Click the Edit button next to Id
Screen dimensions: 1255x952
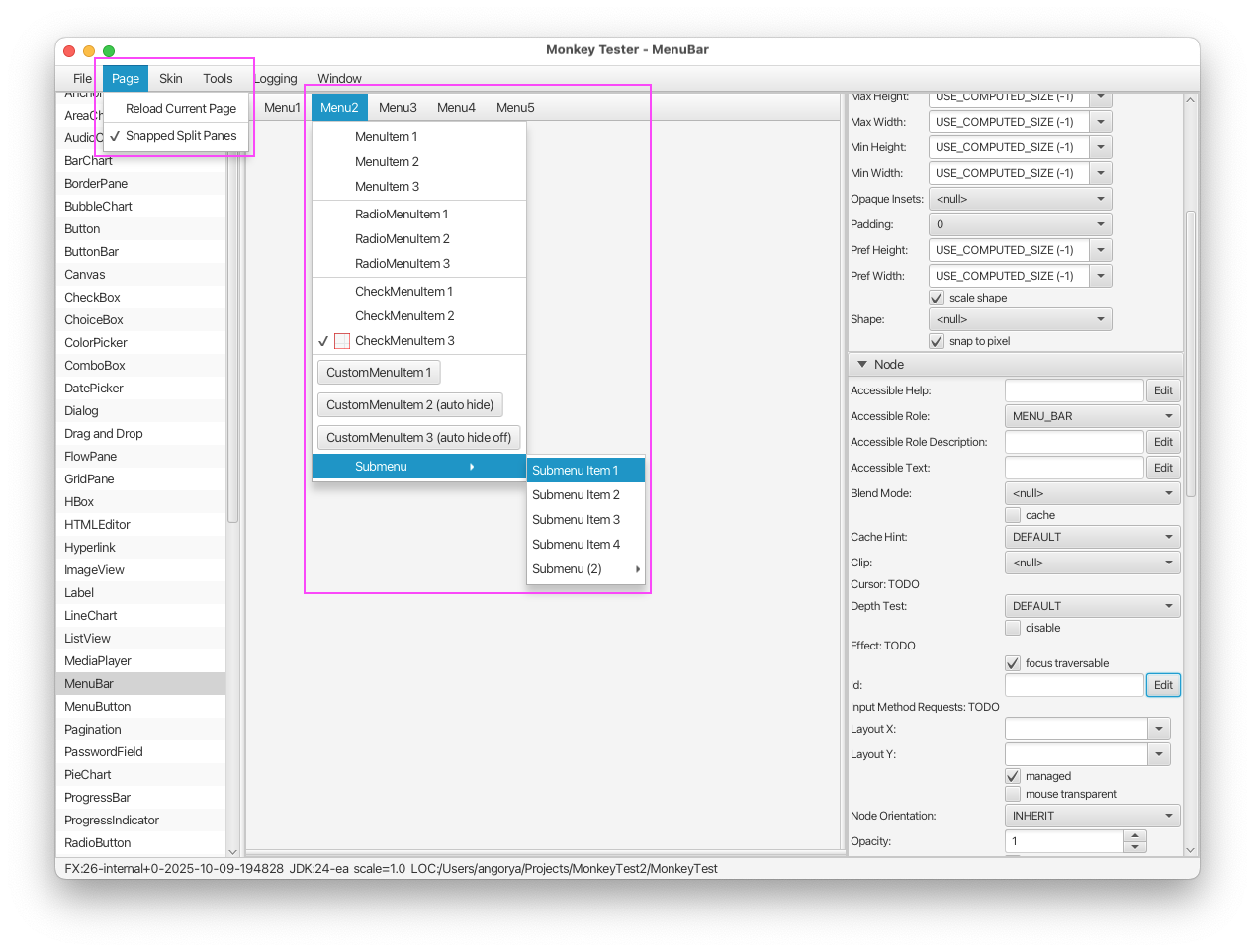pyautogui.click(x=1163, y=685)
